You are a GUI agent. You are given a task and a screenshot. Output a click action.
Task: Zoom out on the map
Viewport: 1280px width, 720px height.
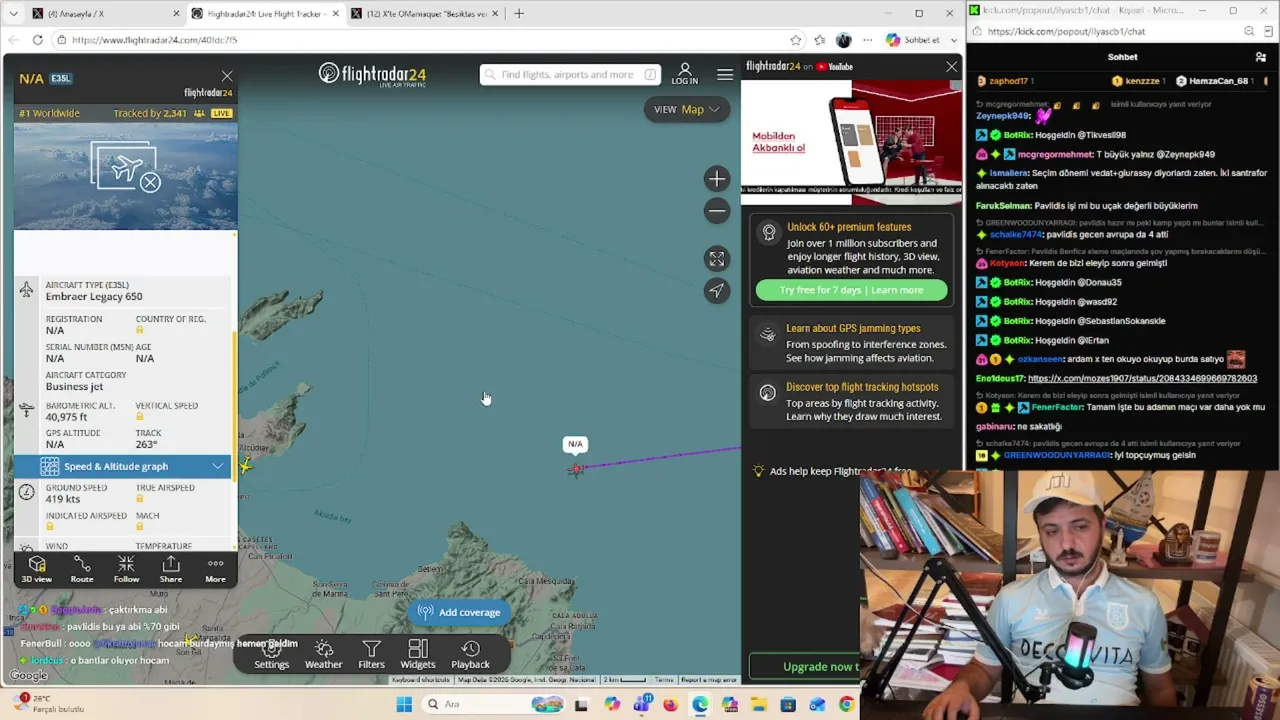tap(716, 211)
